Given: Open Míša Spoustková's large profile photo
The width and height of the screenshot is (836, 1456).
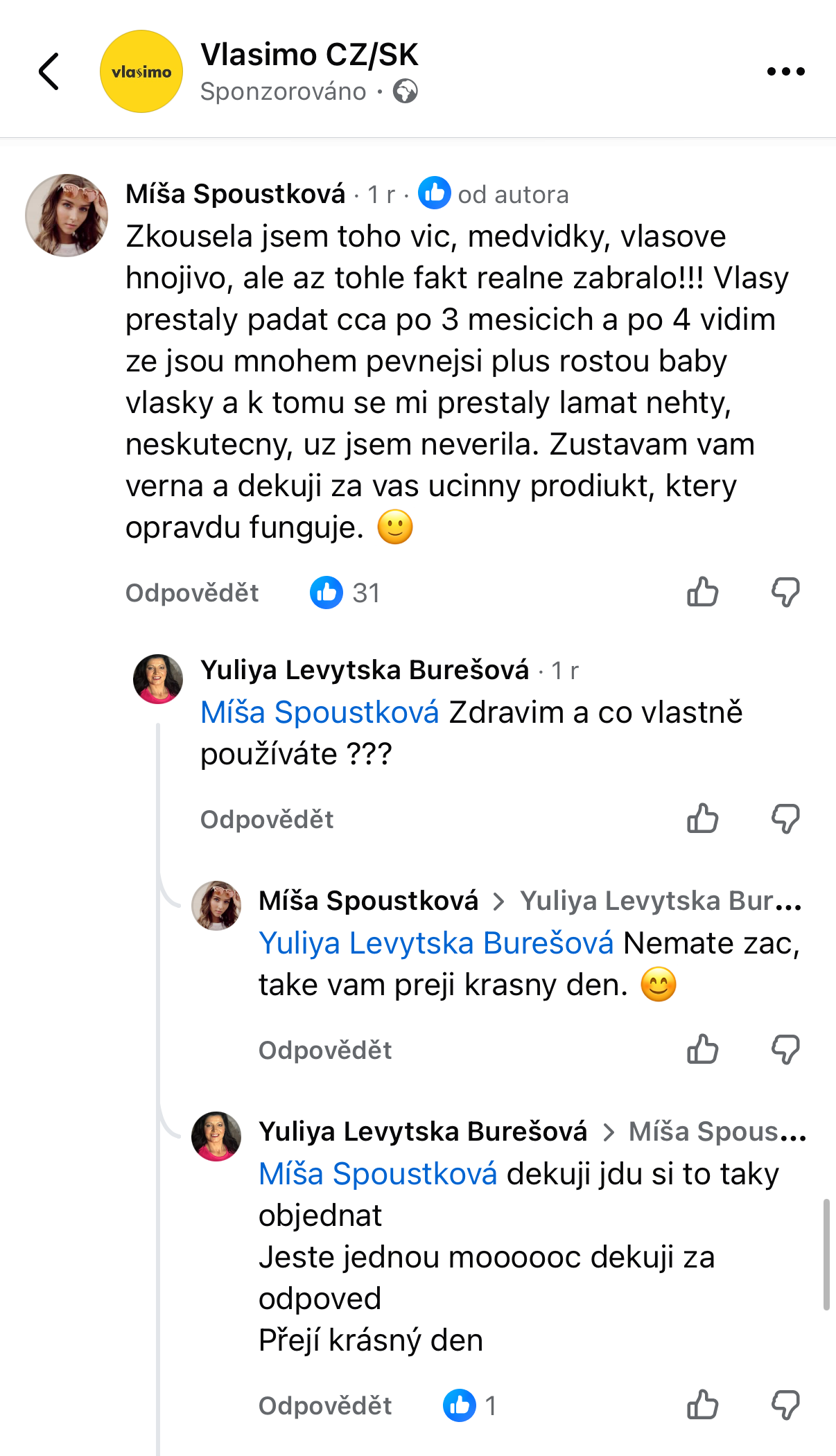Looking at the screenshot, I should (x=67, y=216).
